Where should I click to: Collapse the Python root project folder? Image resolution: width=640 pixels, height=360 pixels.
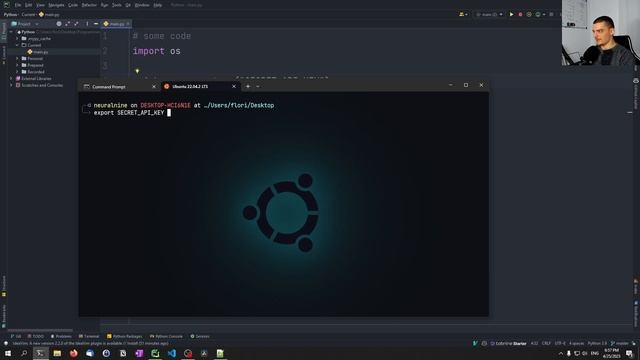11,32
